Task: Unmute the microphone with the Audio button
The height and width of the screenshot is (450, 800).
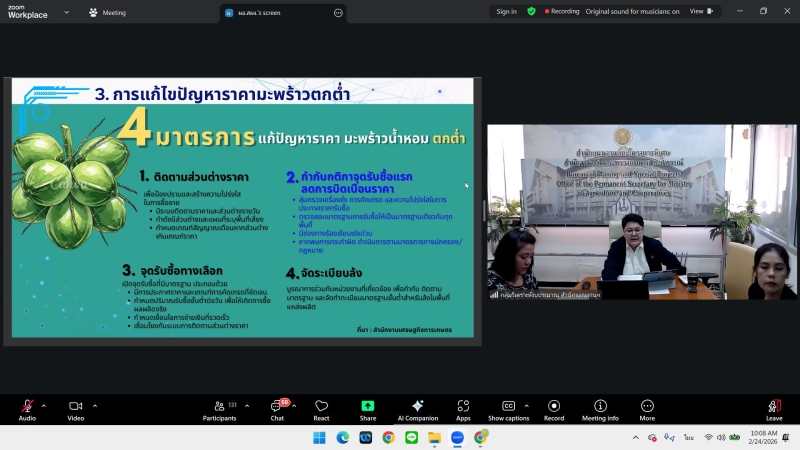Action: (x=27, y=408)
